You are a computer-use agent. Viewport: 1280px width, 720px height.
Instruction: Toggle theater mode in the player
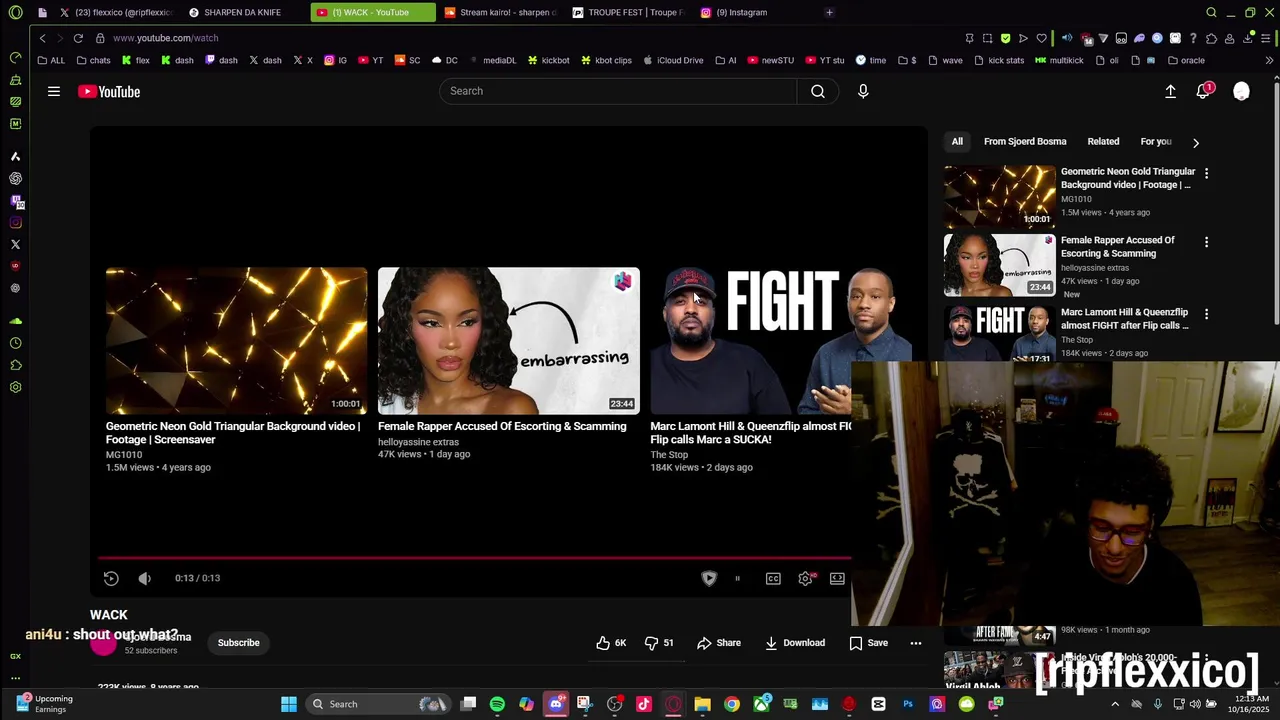pos(837,578)
